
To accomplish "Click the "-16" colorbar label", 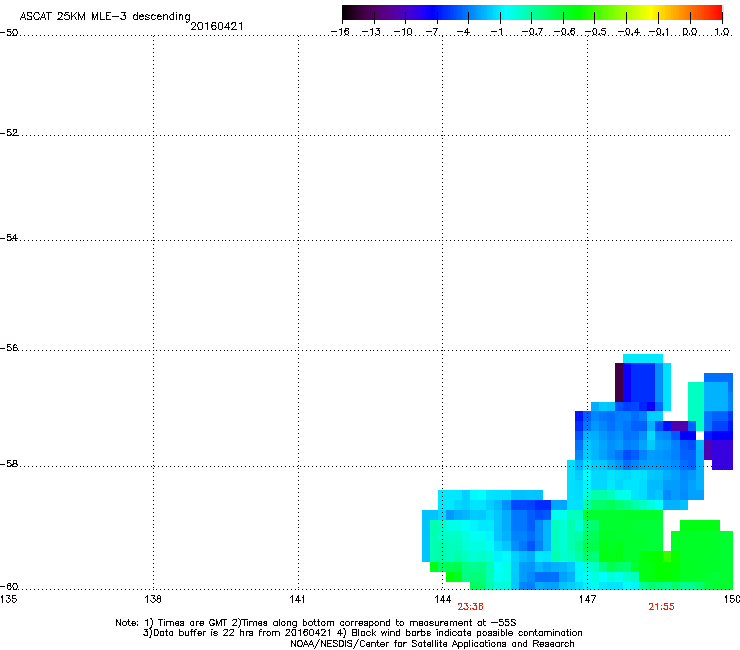I will click(340, 32).
